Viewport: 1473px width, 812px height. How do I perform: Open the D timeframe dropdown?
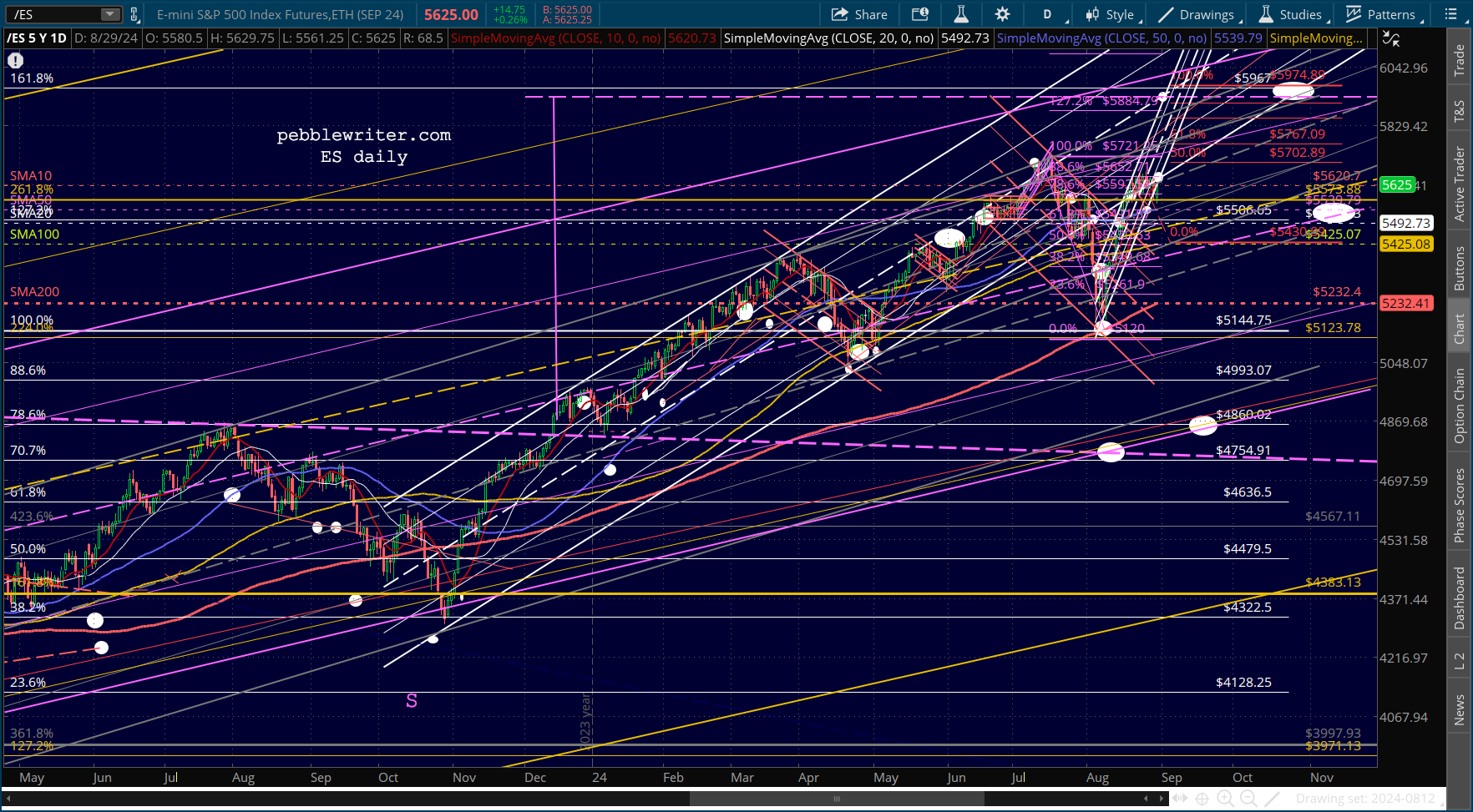point(1049,14)
